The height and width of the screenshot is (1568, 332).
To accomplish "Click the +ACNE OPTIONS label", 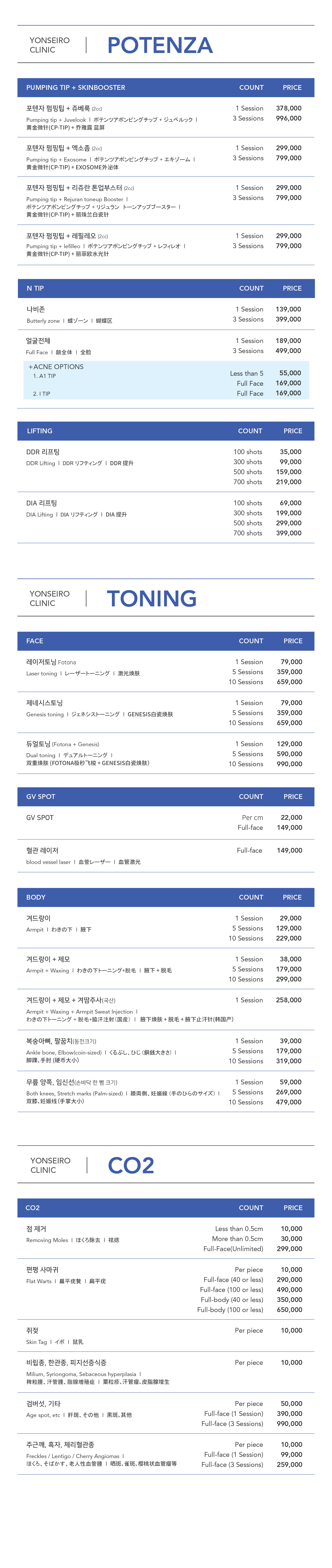I will tap(56, 367).
